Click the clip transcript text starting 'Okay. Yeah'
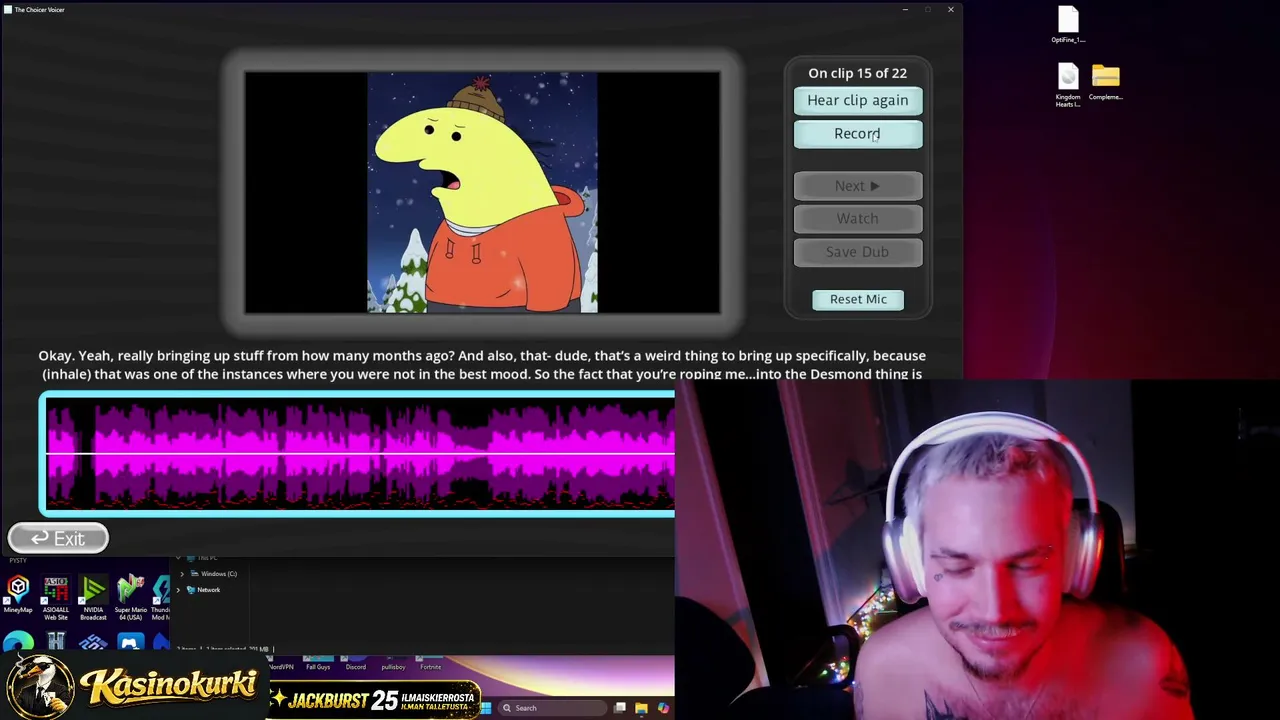 tap(482, 365)
